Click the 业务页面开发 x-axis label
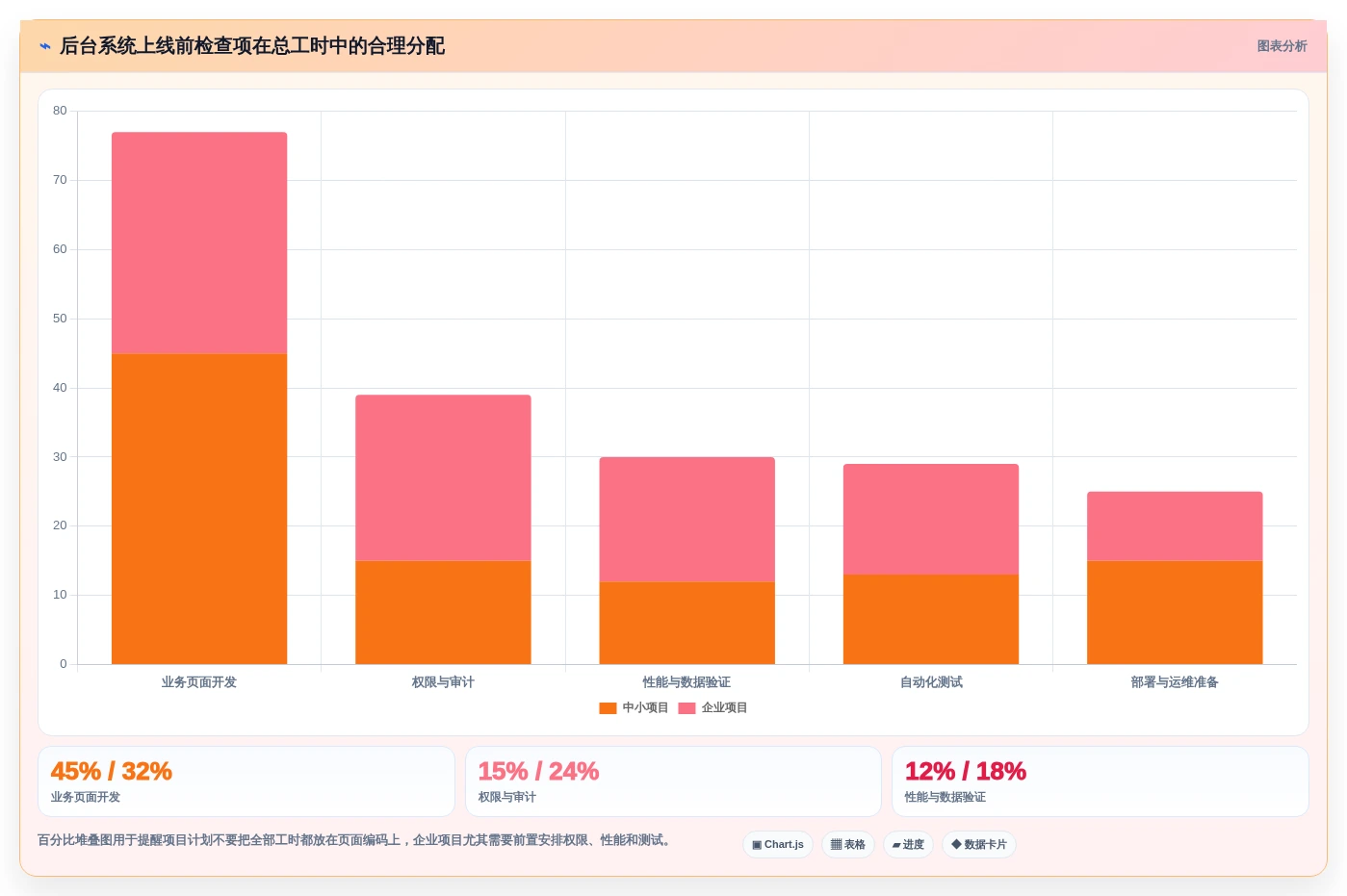This screenshot has width=1347, height=896. click(199, 682)
